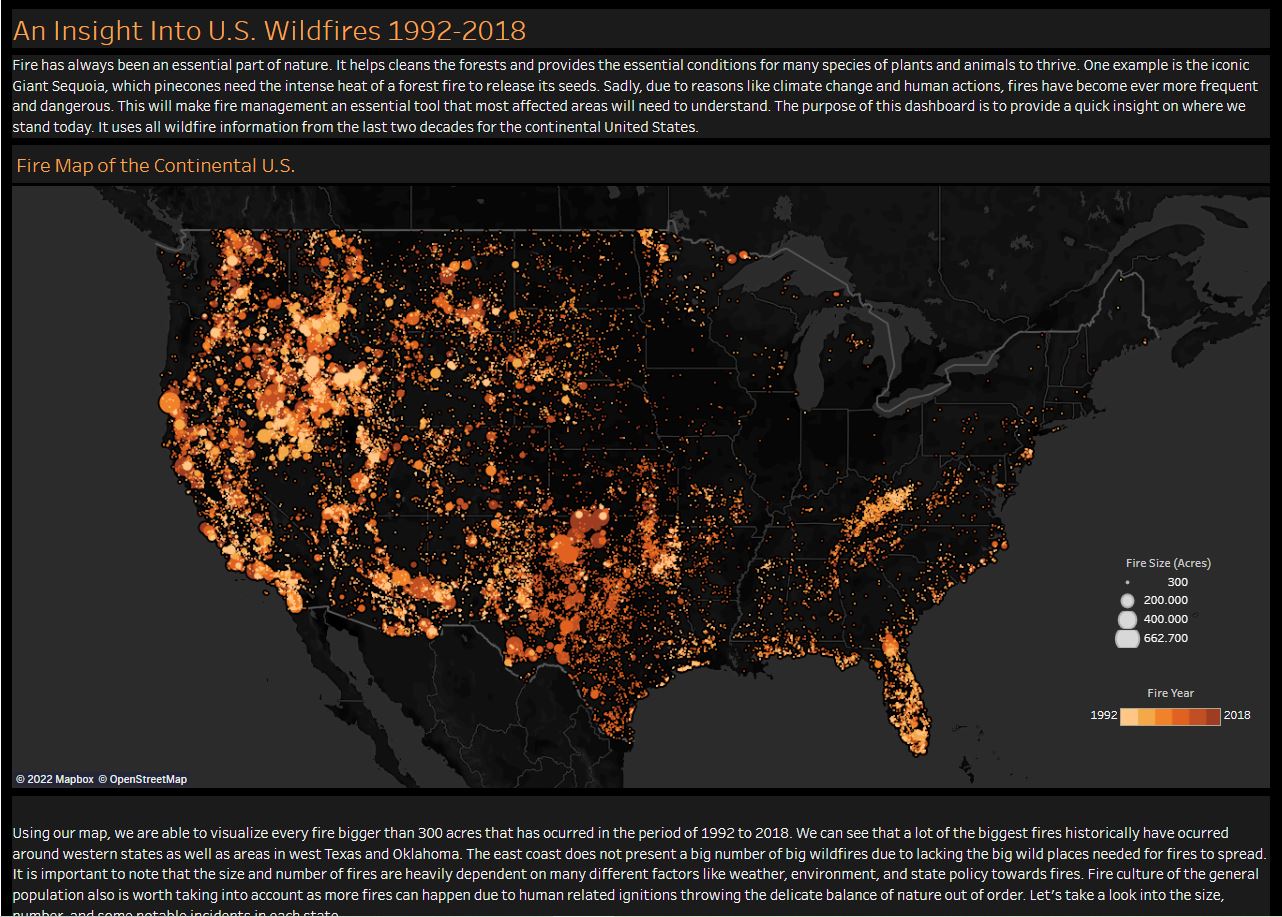Open the Mapbox attribution link
The image size is (1282, 917).
54,779
